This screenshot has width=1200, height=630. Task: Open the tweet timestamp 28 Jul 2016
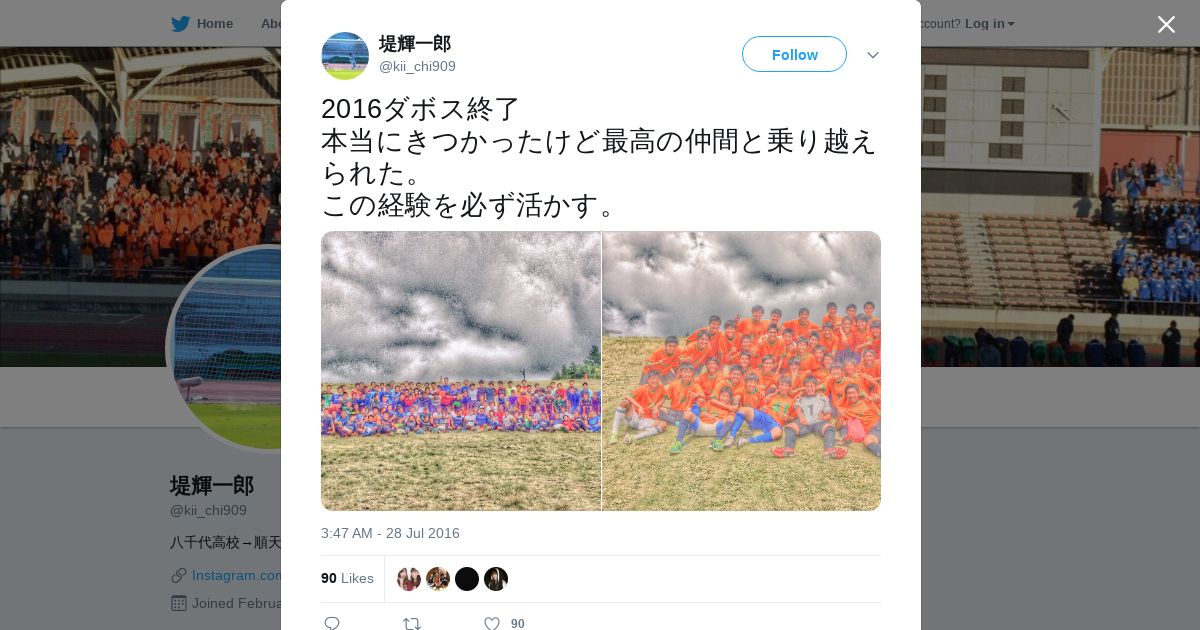(x=390, y=533)
